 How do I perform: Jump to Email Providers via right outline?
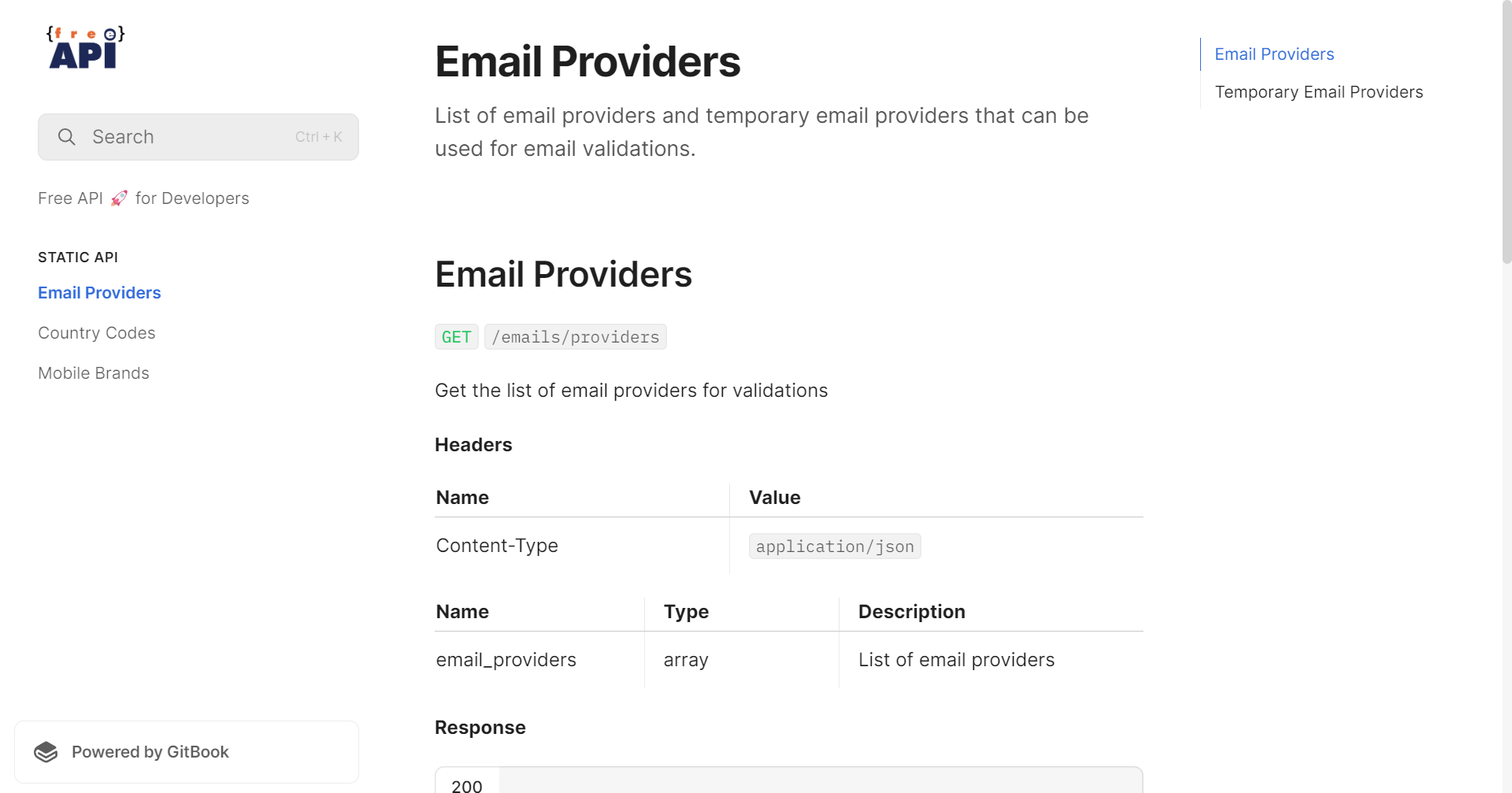pos(1273,54)
